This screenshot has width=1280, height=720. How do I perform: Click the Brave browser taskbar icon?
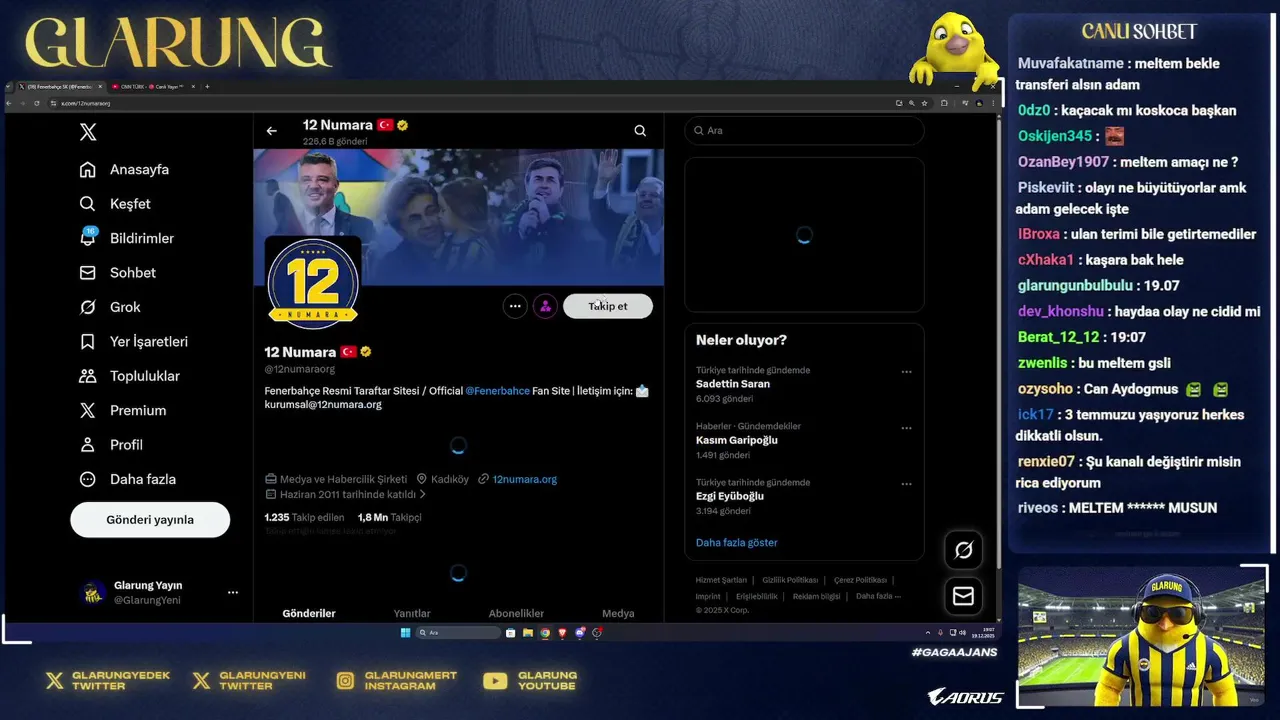(562, 633)
